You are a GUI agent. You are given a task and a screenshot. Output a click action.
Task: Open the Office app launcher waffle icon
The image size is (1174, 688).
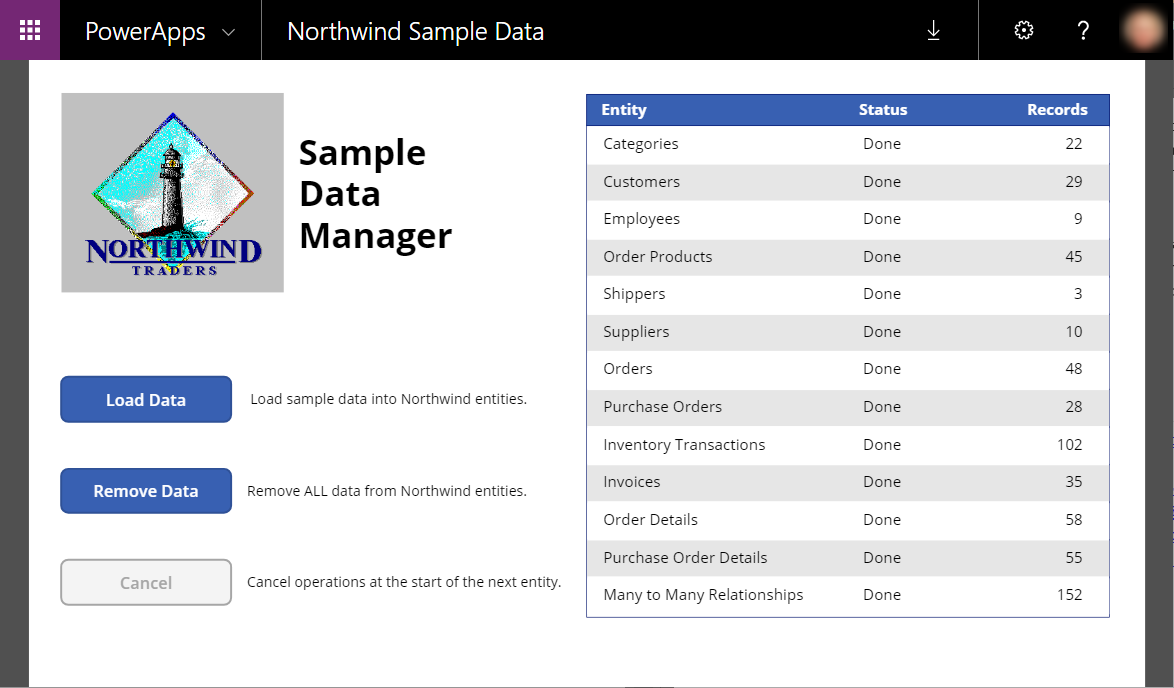(29, 30)
